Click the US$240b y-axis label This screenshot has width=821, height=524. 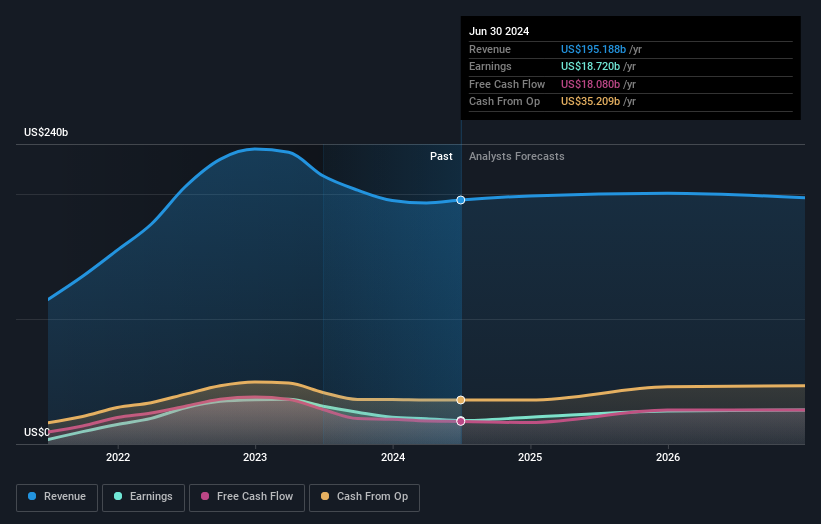point(46,132)
